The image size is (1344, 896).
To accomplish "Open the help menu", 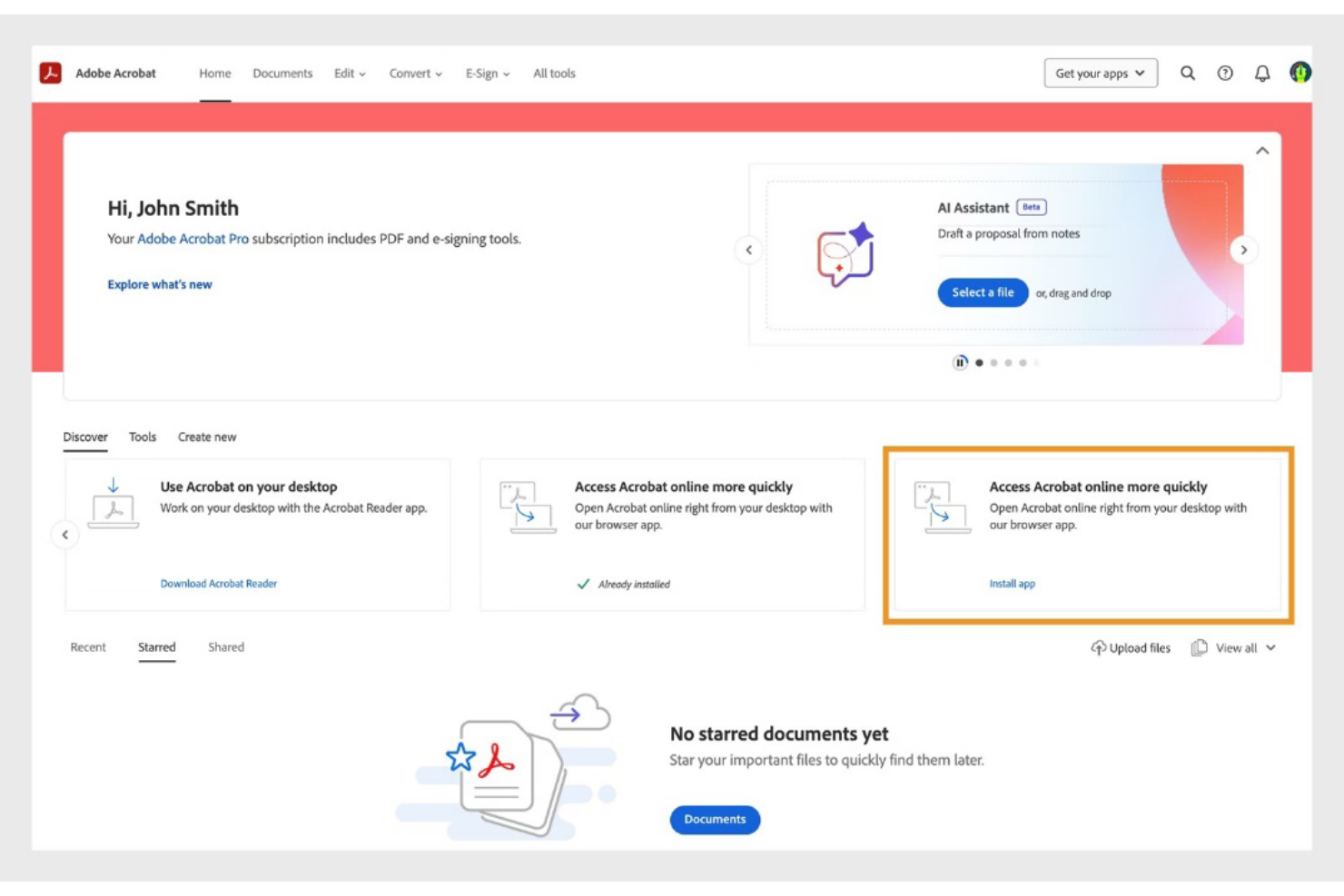I will (x=1224, y=73).
